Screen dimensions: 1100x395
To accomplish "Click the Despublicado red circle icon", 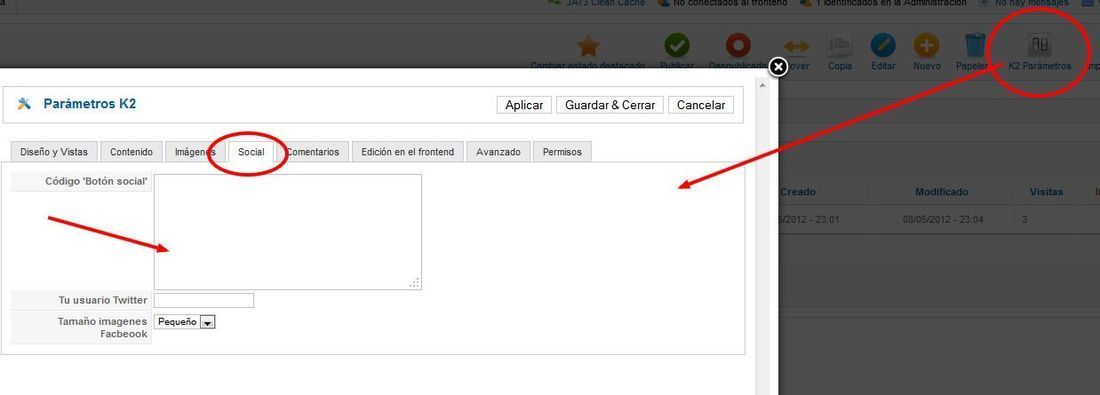I will [737, 46].
